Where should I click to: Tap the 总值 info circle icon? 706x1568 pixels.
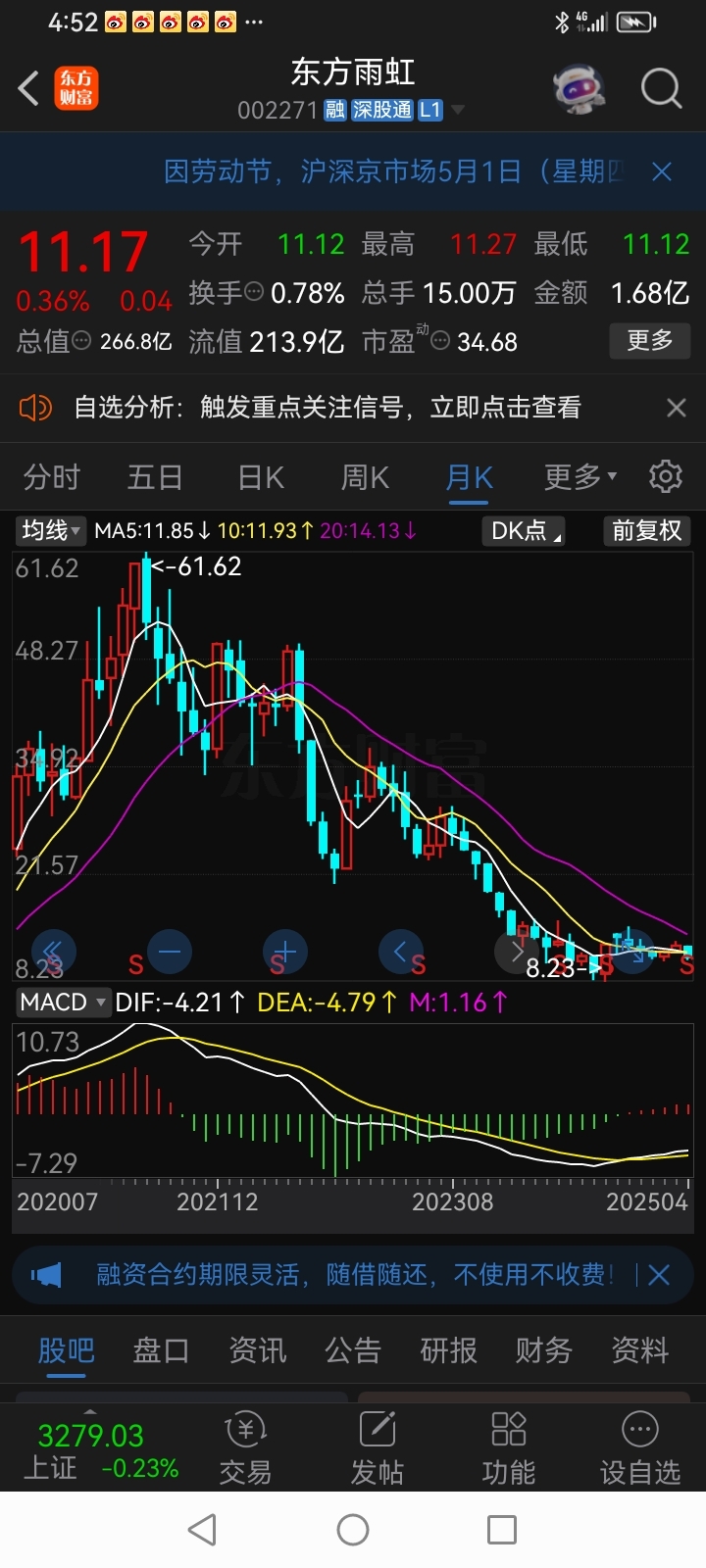coord(81,342)
